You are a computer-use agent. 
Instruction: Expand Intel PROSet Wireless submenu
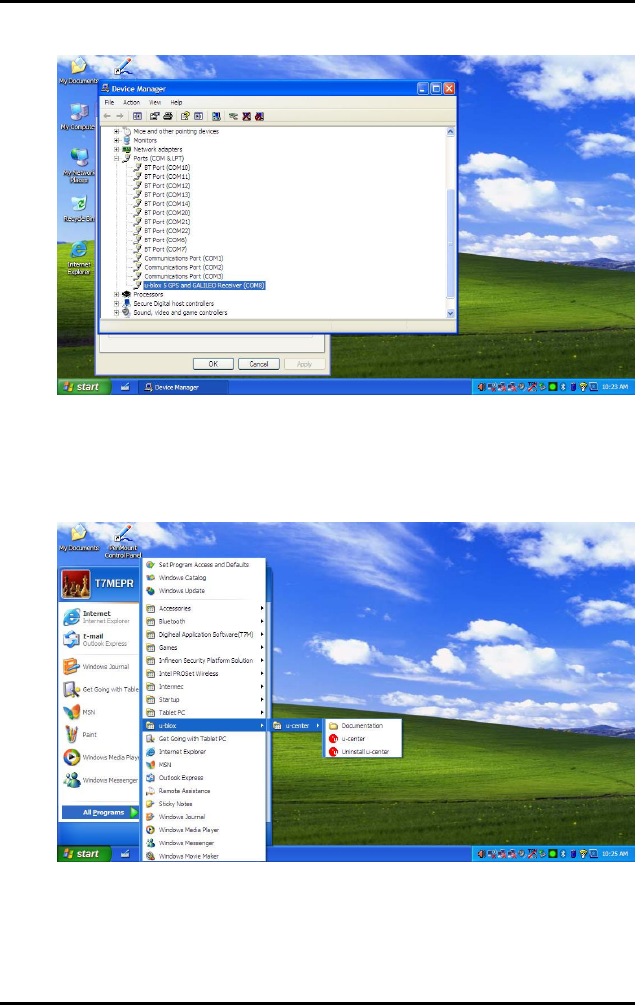[204, 674]
